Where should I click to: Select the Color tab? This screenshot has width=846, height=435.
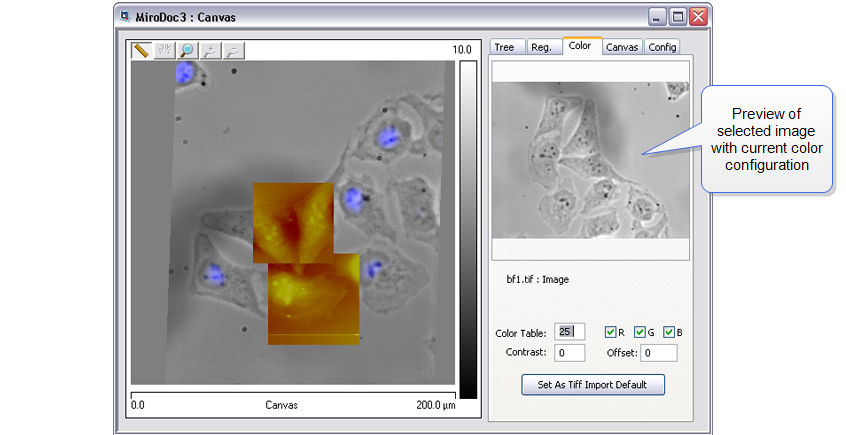pyautogui.click(x=581, y=46)
